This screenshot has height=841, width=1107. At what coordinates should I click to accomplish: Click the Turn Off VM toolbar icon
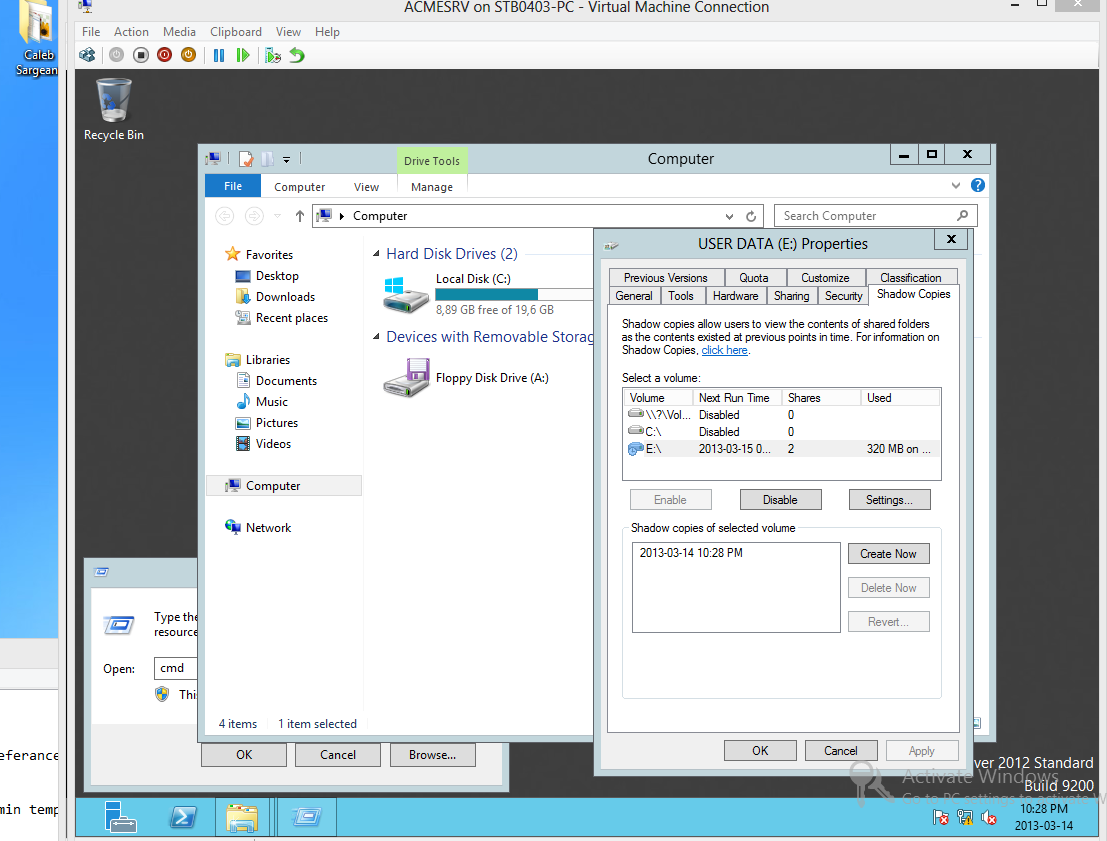coord(140,55)
